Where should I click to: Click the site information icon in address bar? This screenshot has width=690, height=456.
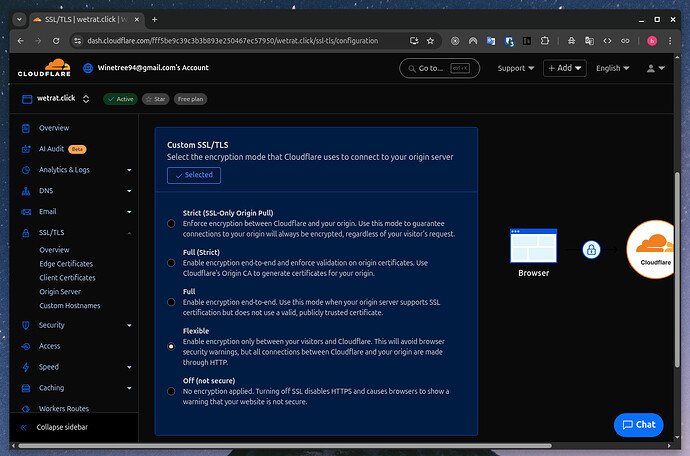click(x=78, y=41)
